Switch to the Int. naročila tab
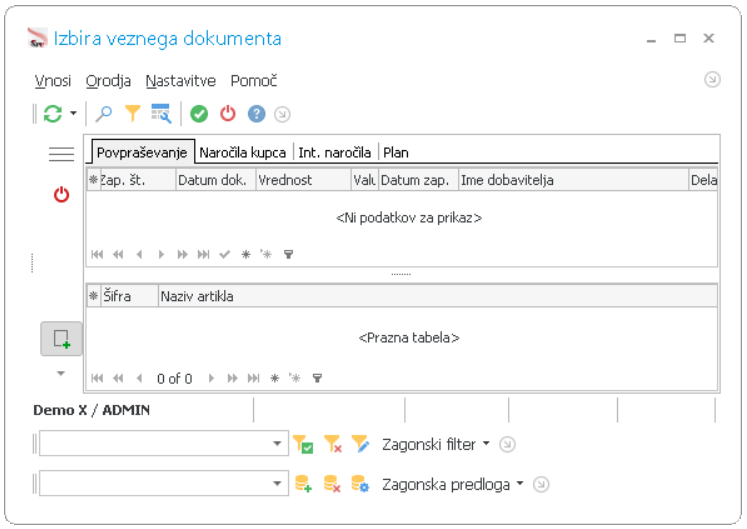Image resolution: width=747 pixels, height=529 pixels. pyautogui.click(x=334, y=153)
